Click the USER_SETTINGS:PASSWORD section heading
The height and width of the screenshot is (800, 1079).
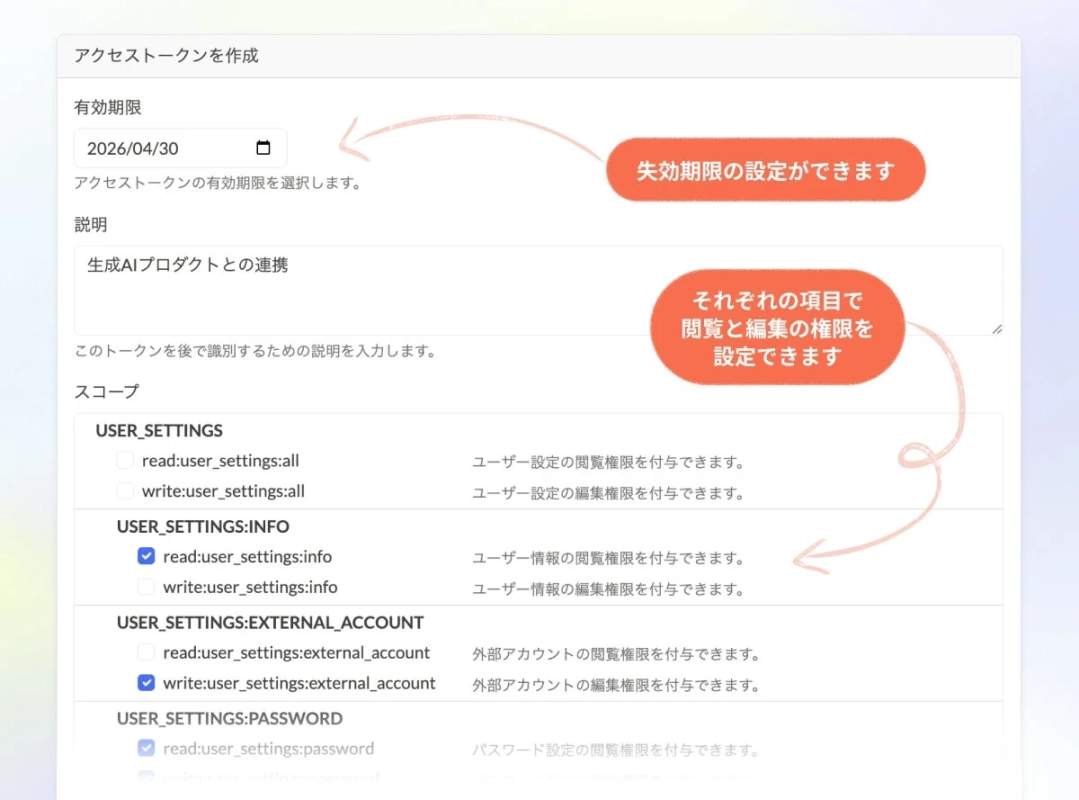[230, 718]
